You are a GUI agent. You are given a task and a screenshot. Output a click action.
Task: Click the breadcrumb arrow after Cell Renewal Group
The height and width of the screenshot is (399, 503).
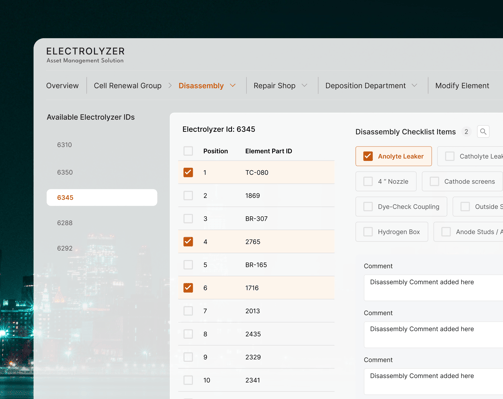[x=170, y=86]
